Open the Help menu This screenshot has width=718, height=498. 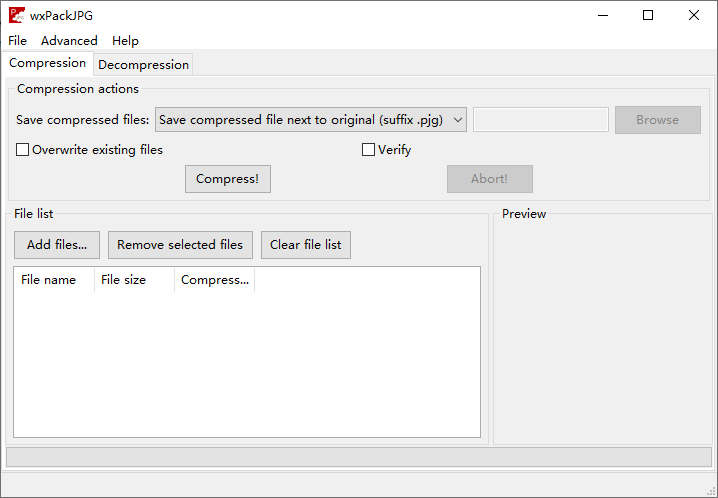click(125, 41)
